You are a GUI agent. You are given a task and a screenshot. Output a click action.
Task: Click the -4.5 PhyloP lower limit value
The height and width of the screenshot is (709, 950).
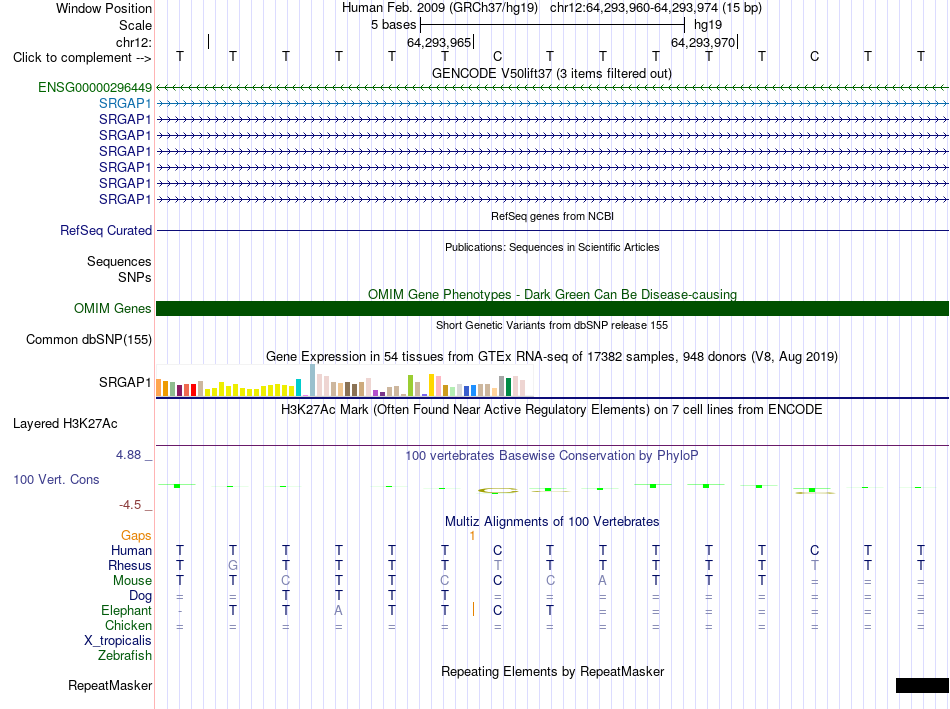(x=130, y=505)
